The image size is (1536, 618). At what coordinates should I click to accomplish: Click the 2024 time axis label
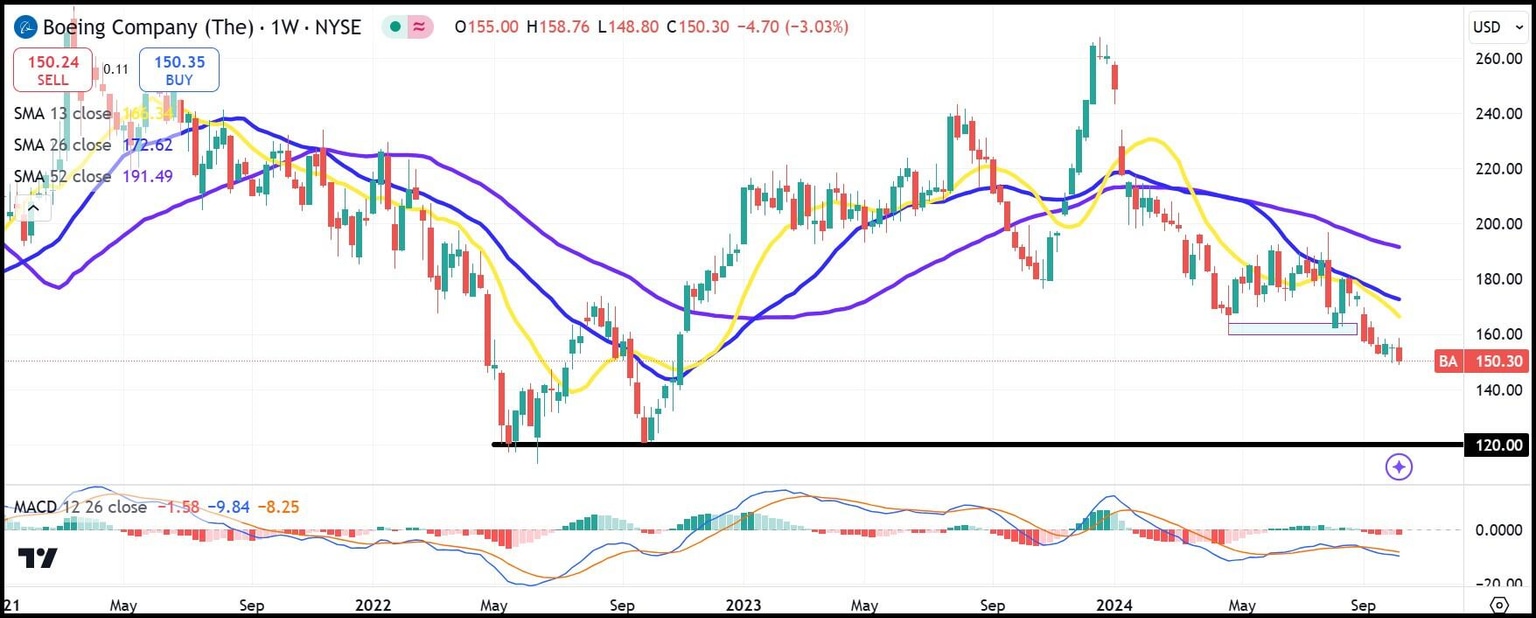coord(1113,605)
